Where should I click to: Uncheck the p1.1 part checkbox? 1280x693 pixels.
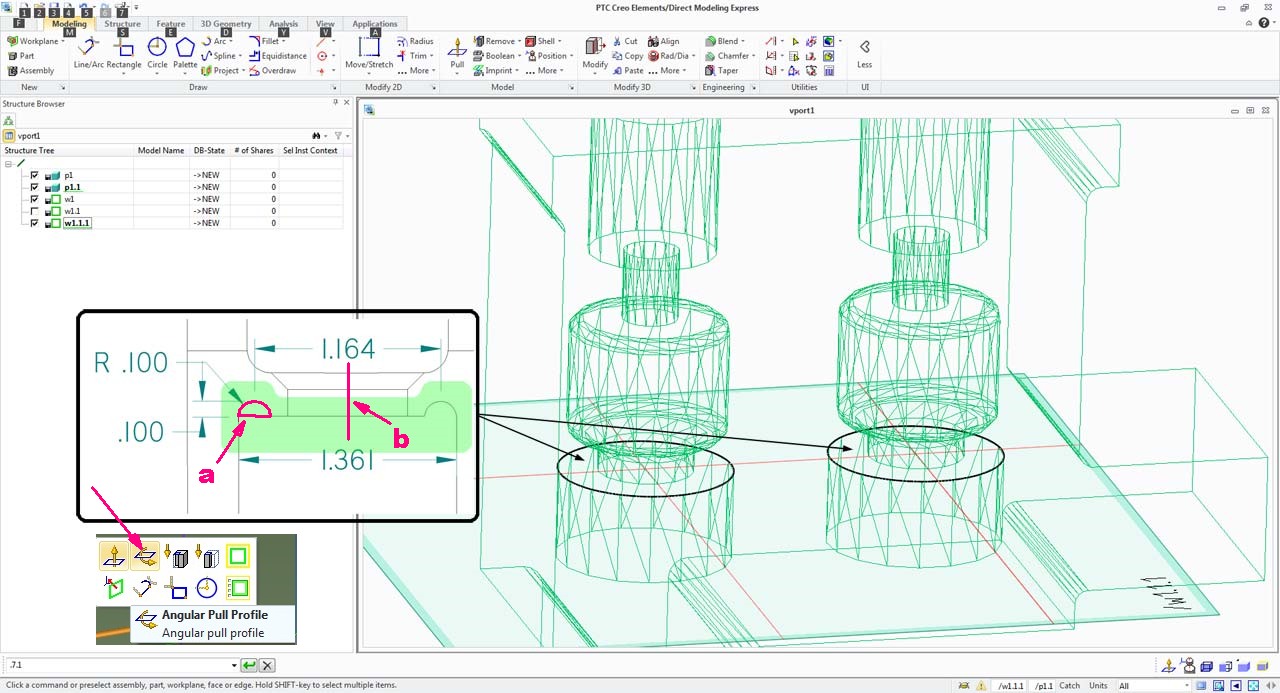(x=35, y=187)
